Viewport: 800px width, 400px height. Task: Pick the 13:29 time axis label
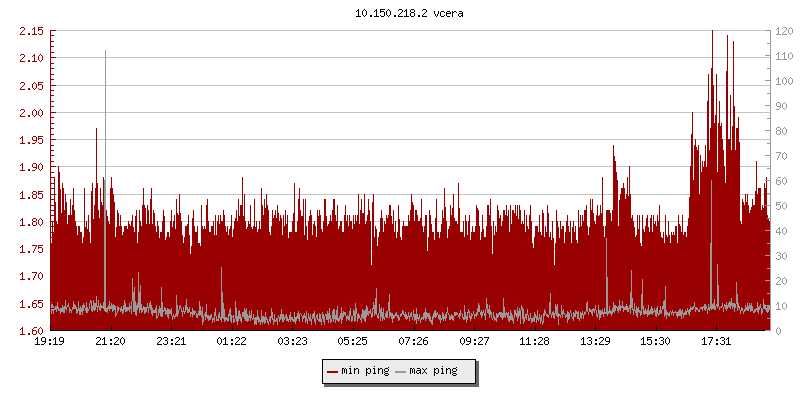[x=595, y=342]
